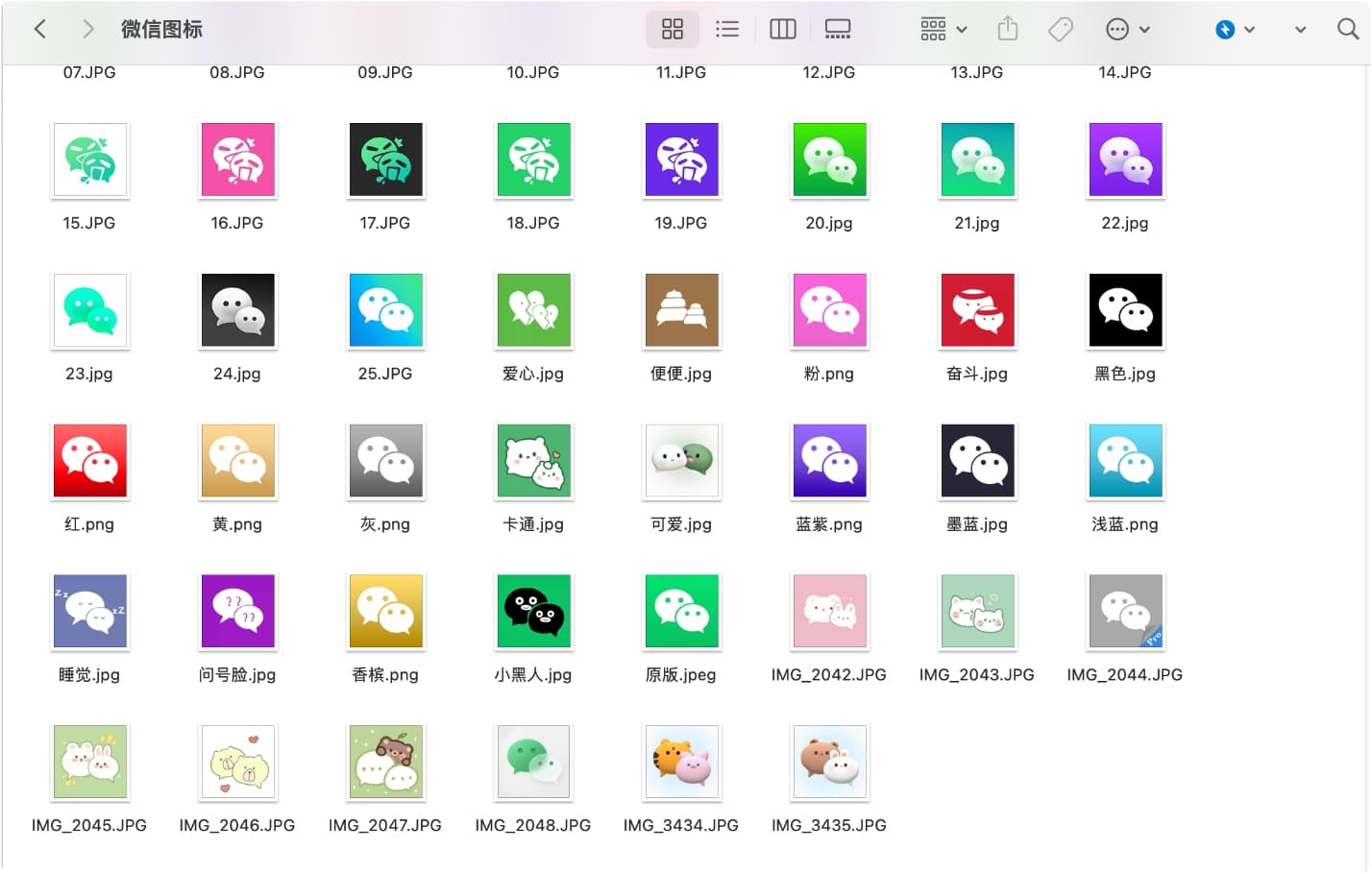Select the 爱心.jpg heart bubbles icon

tap(533, 310)
